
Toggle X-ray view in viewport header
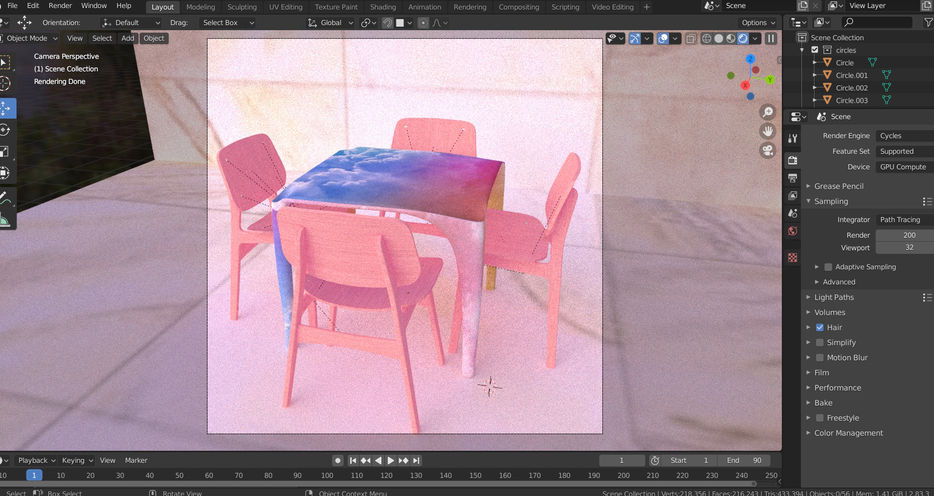click(x=690, y=39)
